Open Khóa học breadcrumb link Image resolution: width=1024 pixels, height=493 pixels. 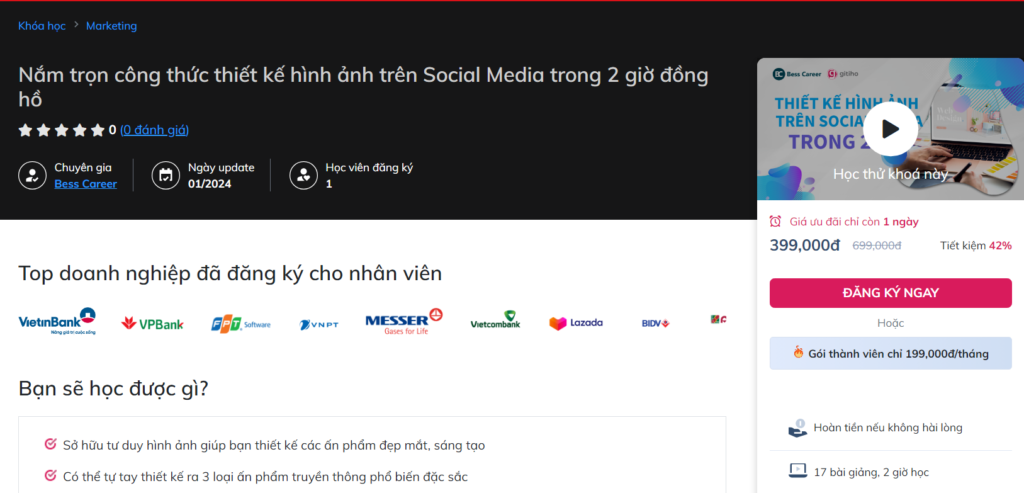coord(42,26)
